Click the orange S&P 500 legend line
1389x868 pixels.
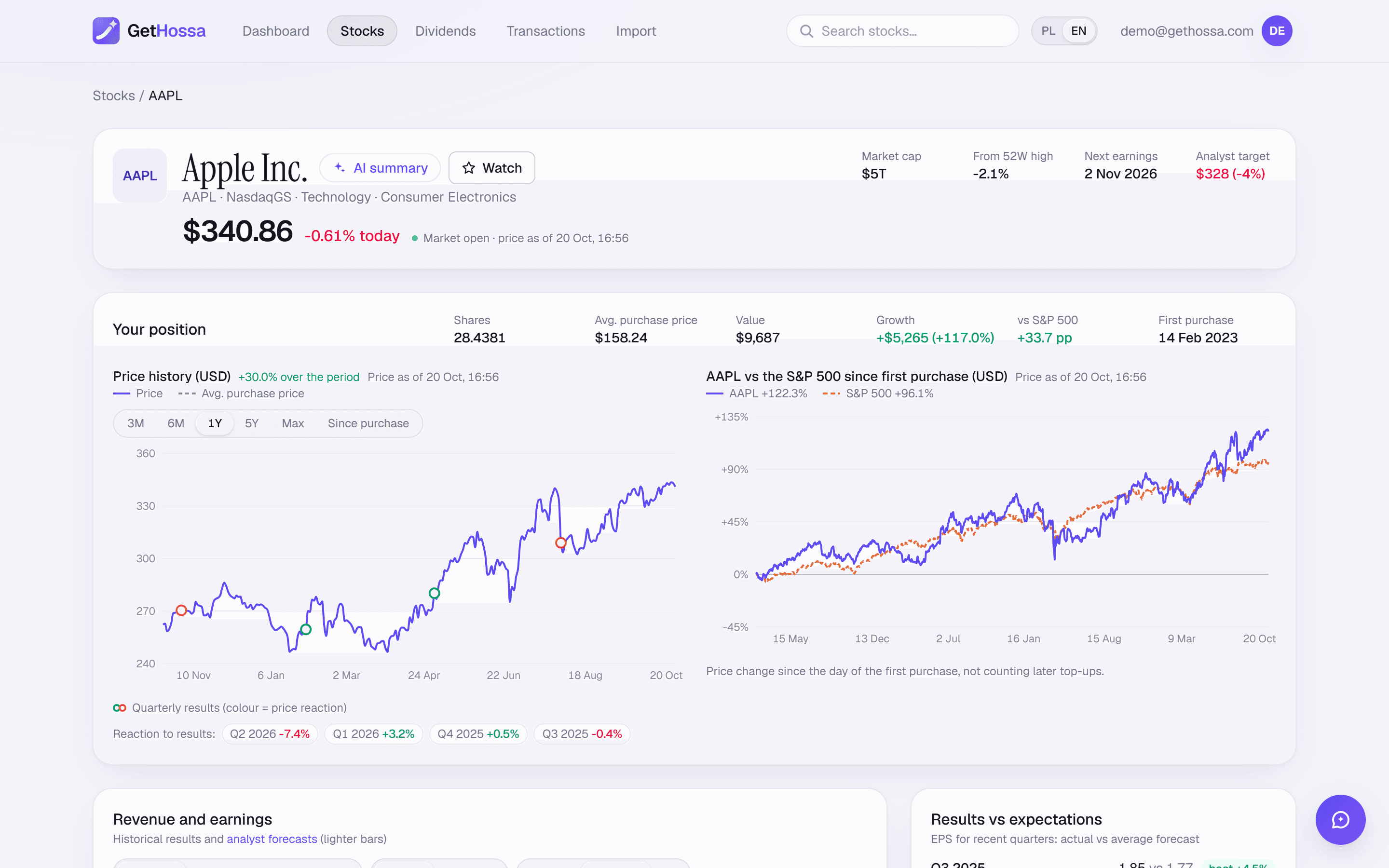831,393
